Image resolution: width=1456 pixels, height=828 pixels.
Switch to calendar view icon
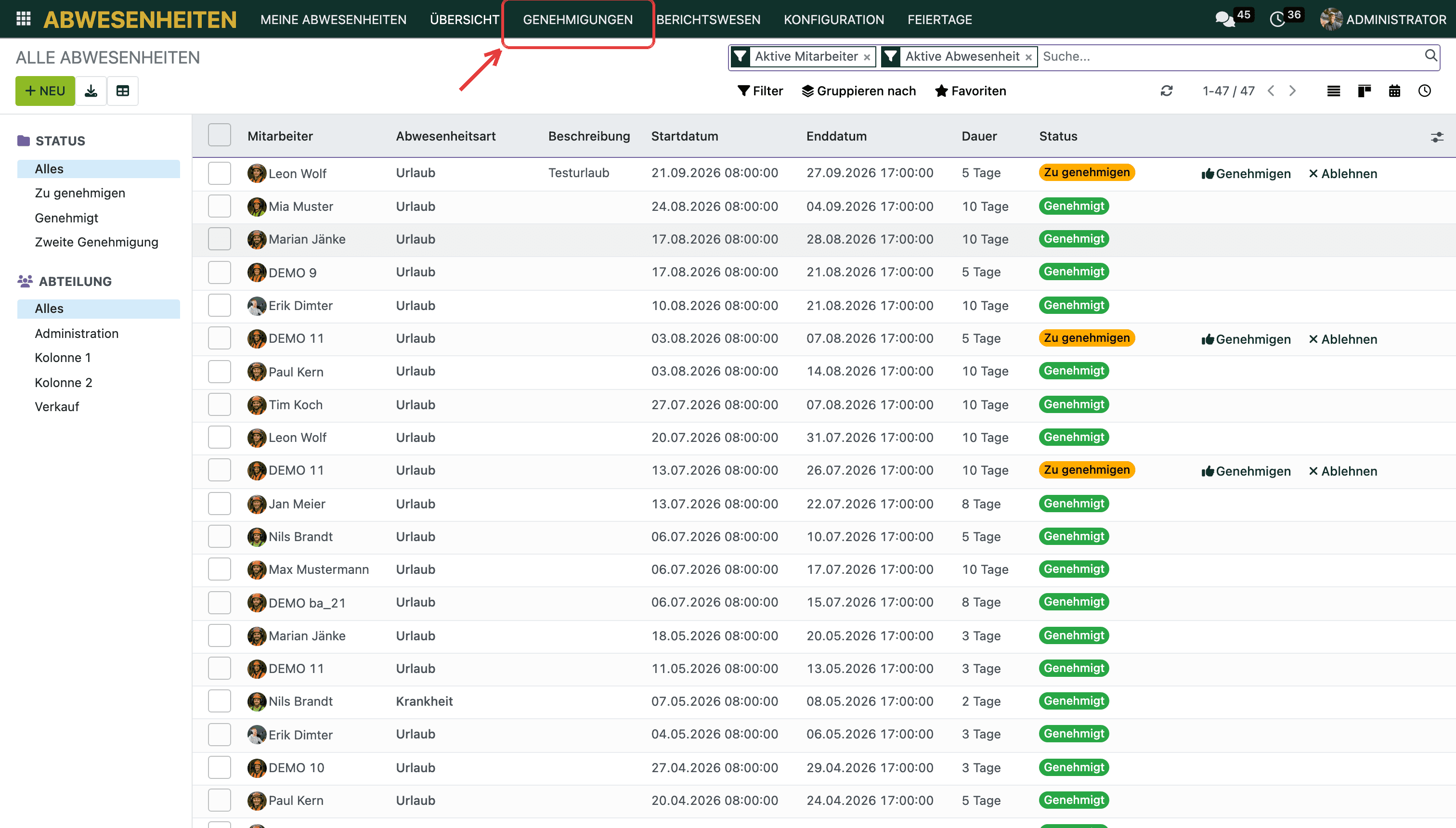tap(1394, 91)
